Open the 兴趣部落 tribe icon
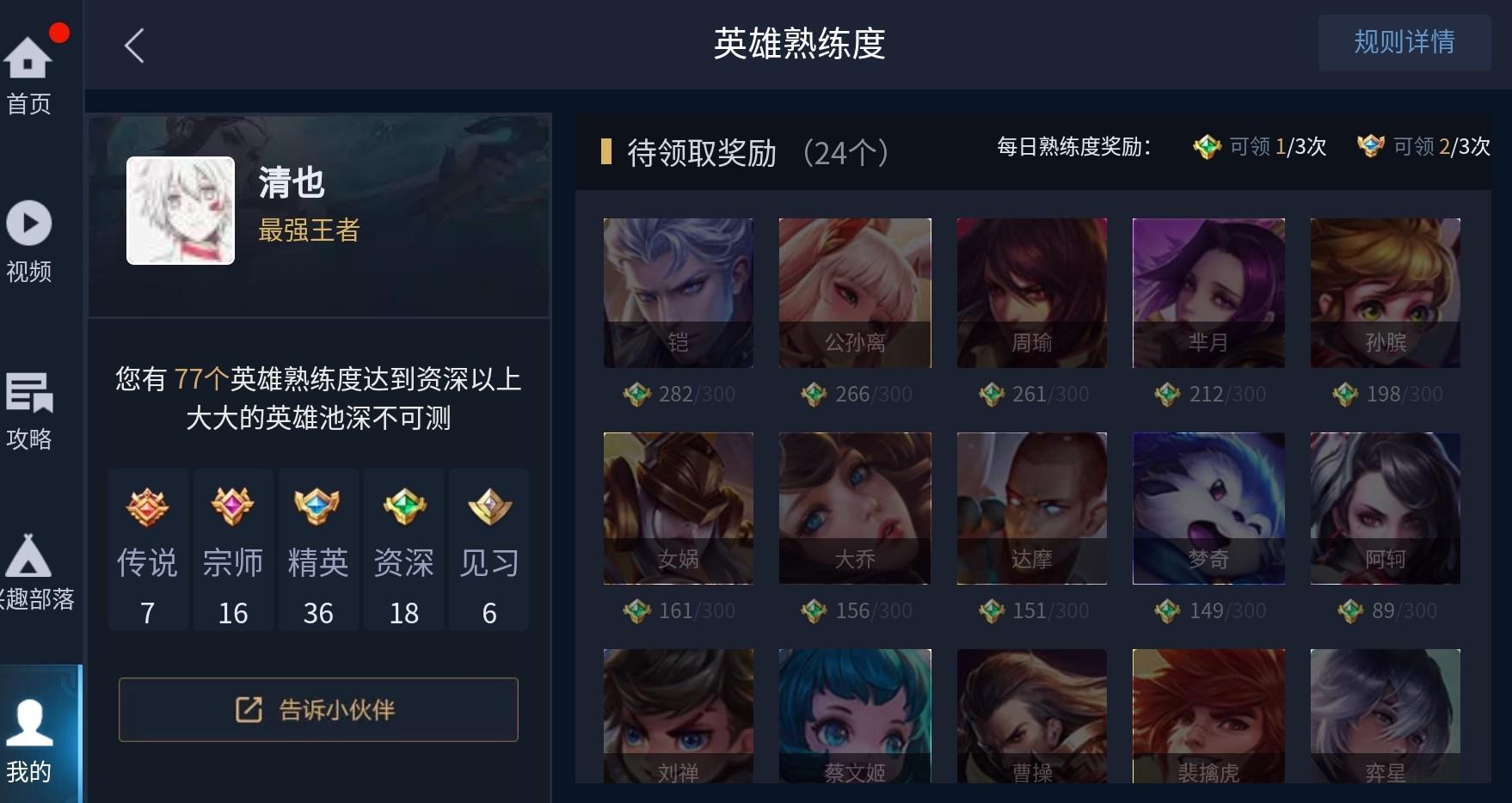Screen dimensions: 1512x803 pos(28,555)
